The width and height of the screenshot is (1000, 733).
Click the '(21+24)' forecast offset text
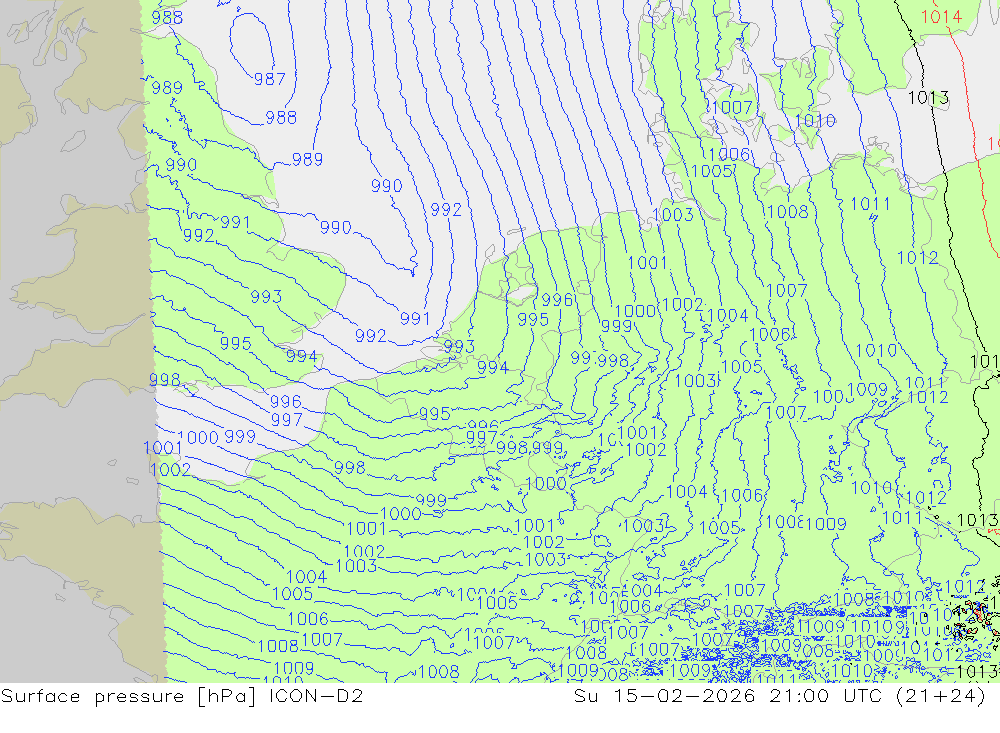coord(941,696)
